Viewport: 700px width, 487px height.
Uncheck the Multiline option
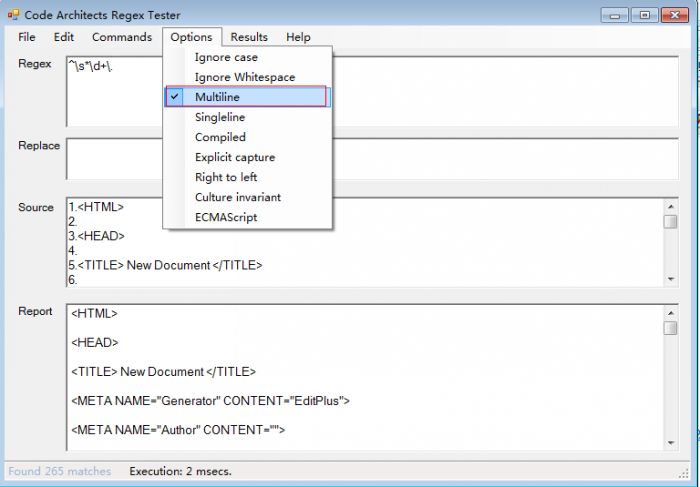(x=217, y=97)
